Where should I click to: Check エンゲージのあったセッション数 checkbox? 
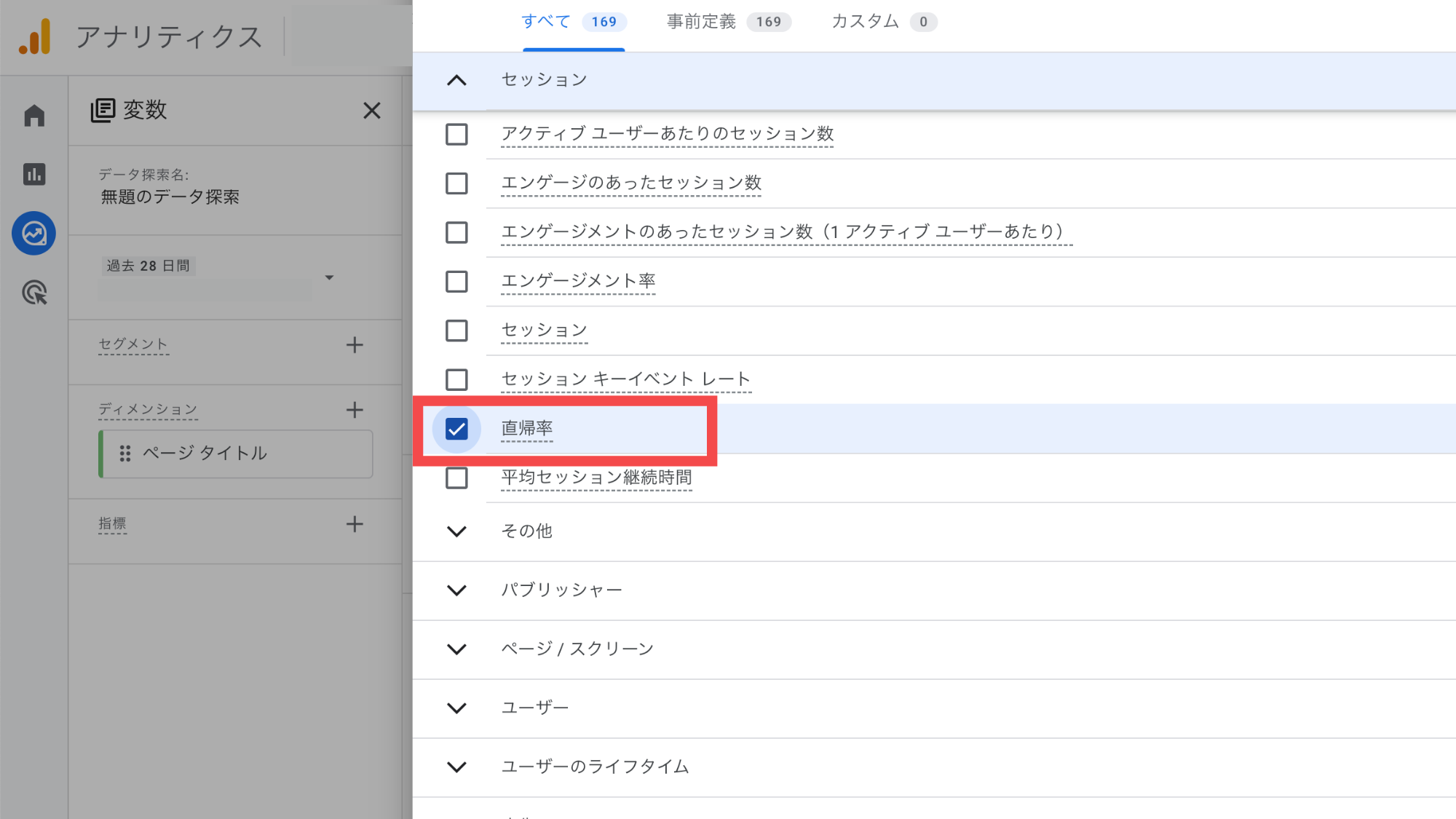pyautogui.click(x=456, y=183)
